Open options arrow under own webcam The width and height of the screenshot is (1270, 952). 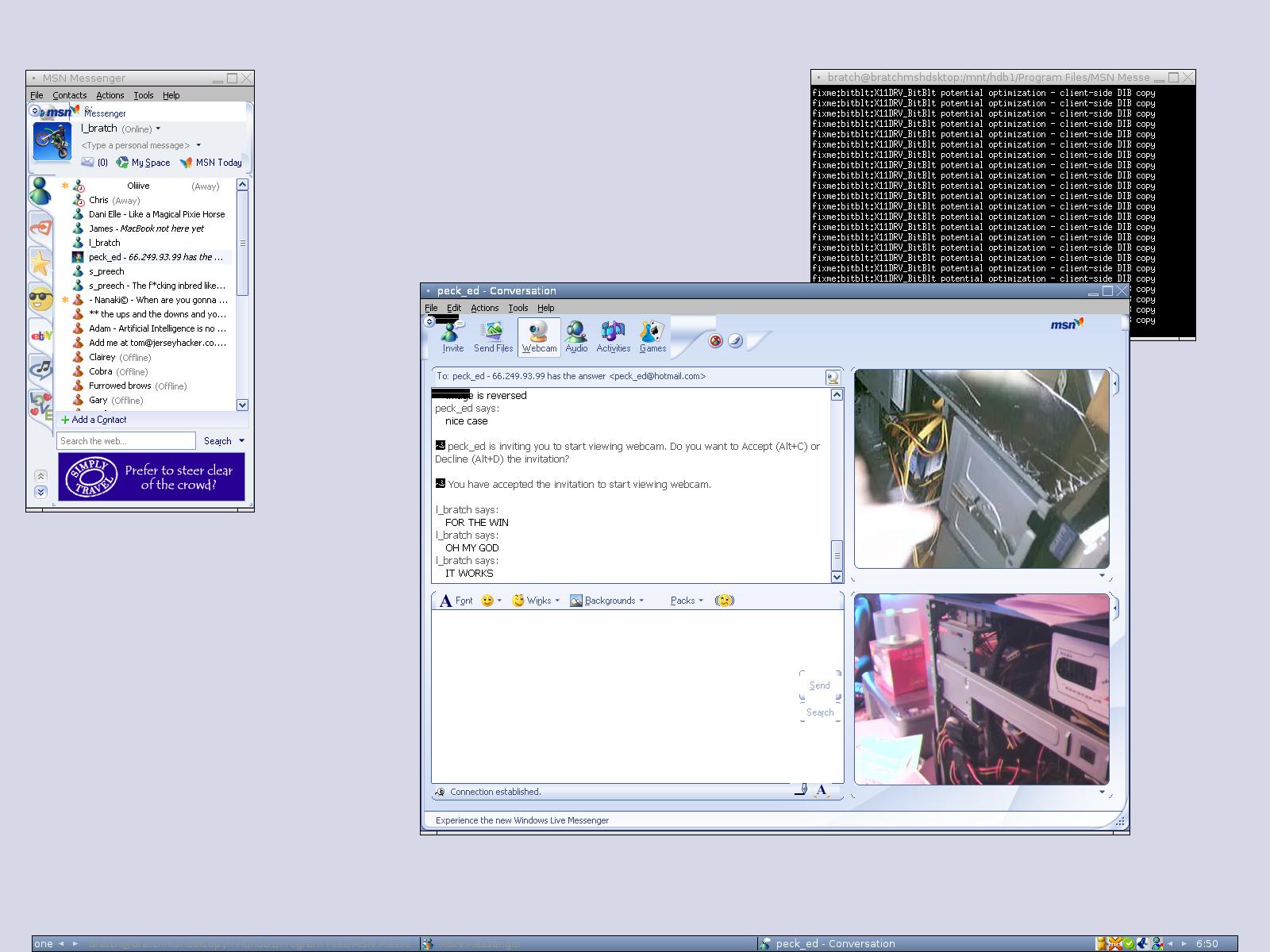(x=1102, y=792)
